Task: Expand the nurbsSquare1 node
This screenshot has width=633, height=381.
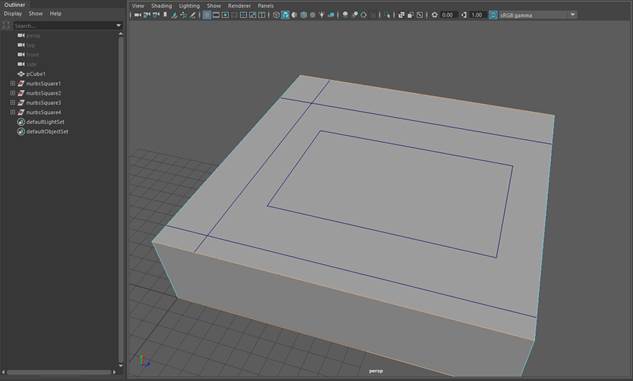Action: pyautogui.click(x=13, y=84)
